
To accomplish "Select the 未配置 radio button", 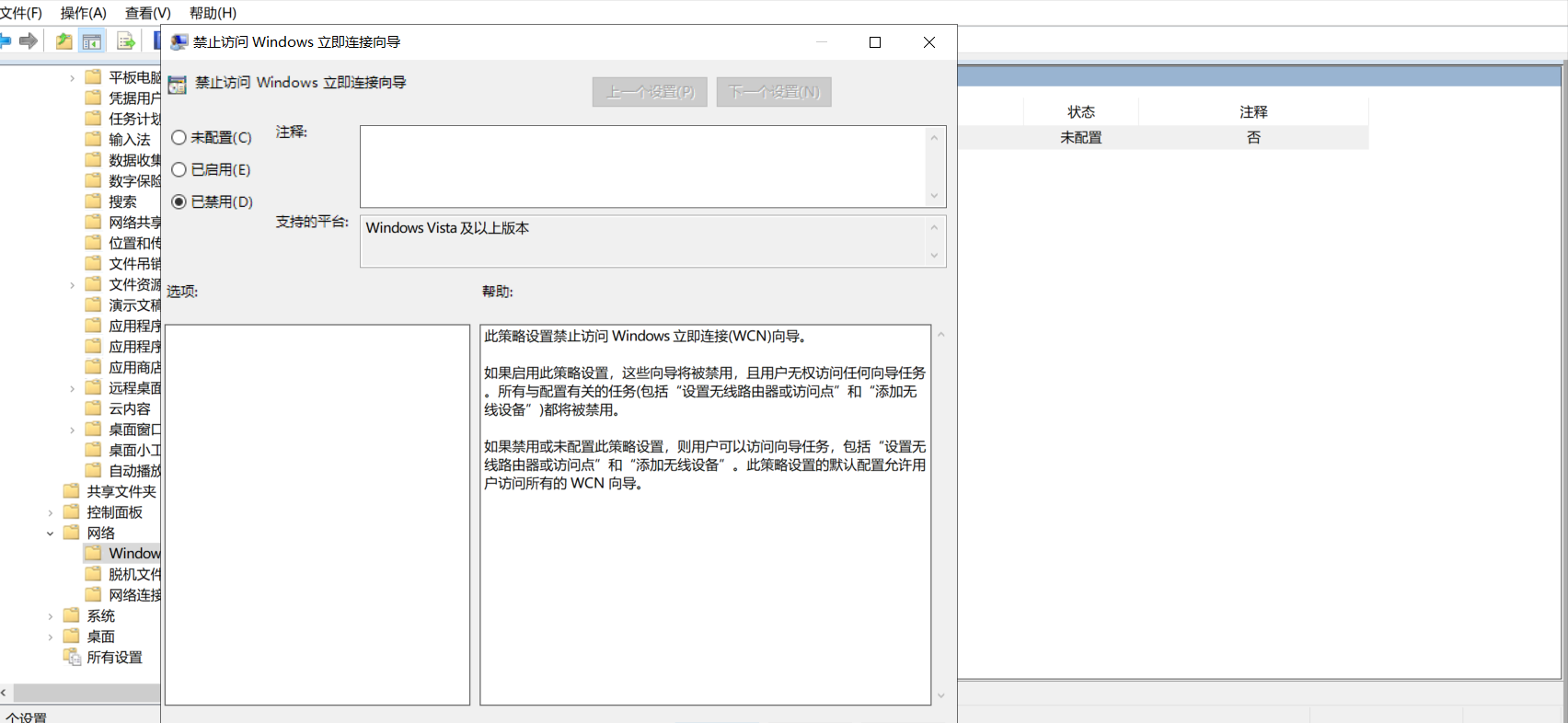I will pos(179,137).
